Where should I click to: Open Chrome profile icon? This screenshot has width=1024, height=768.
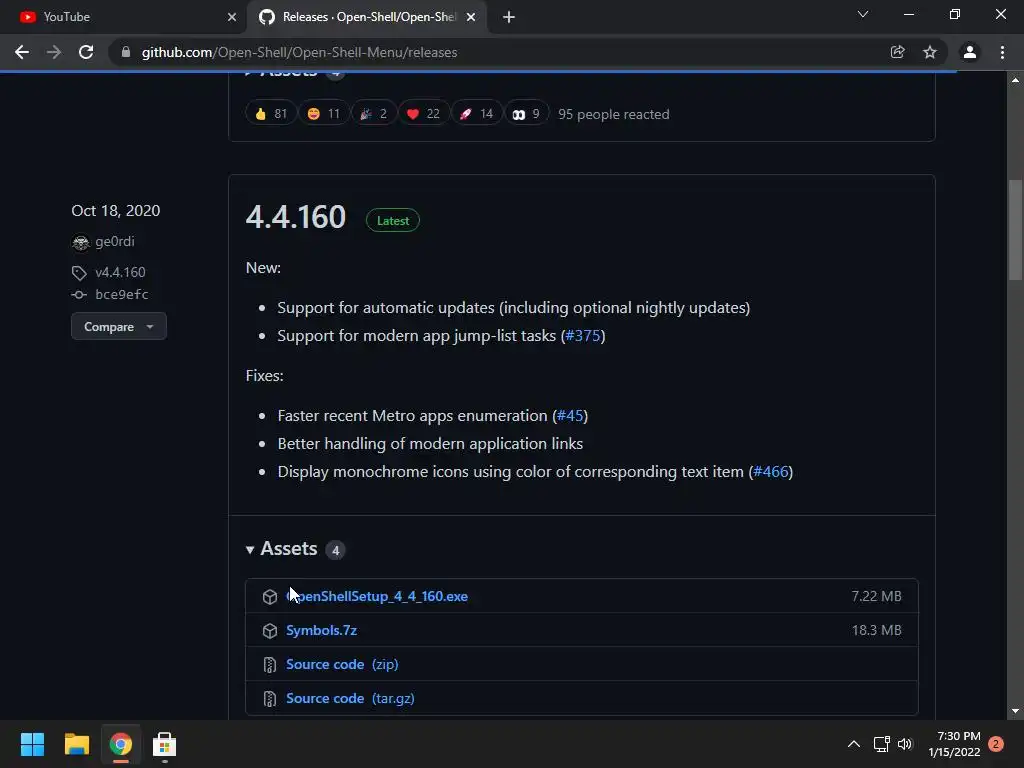click(970, 52)
